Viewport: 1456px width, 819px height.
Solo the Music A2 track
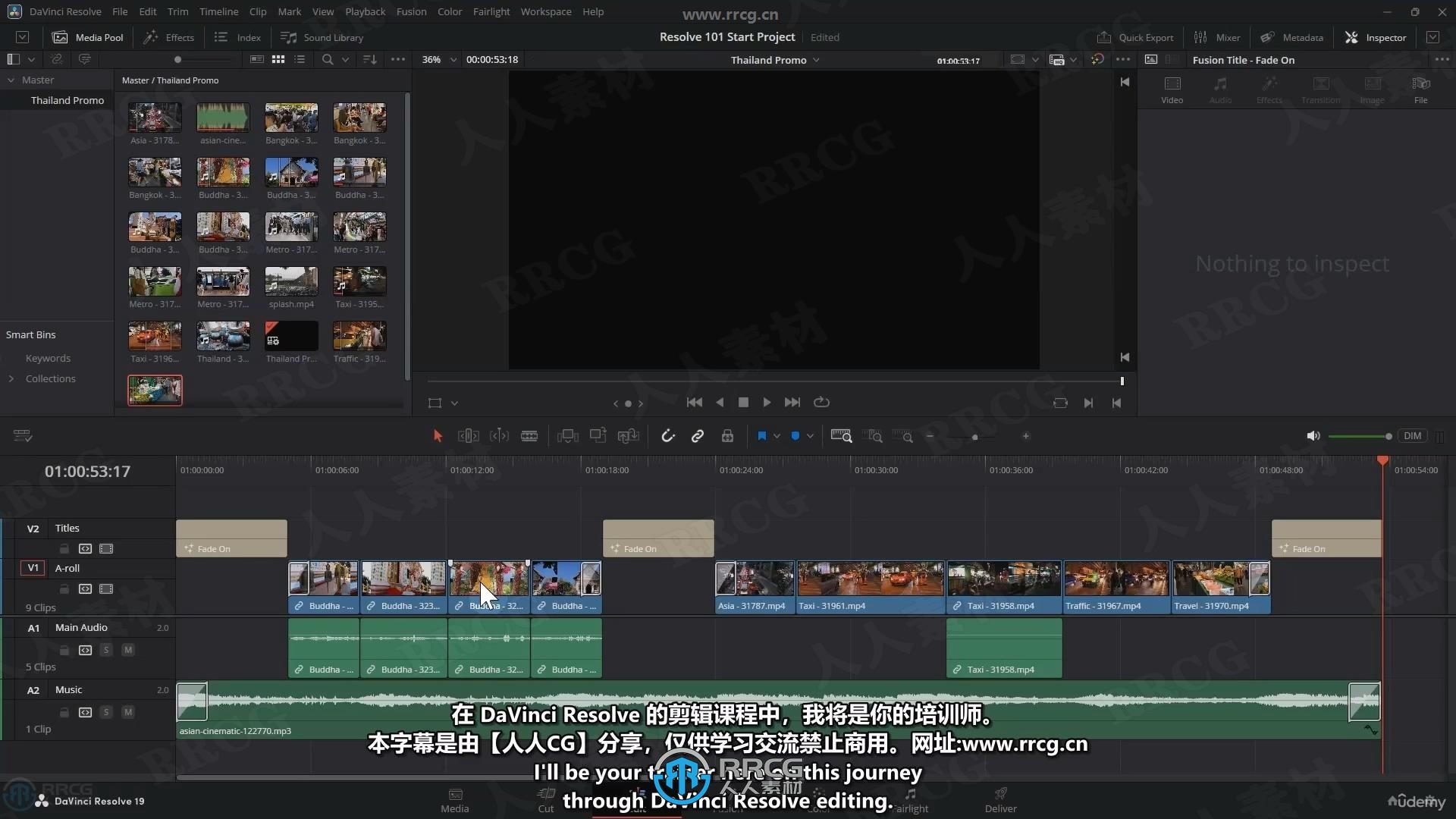(106, 712)
